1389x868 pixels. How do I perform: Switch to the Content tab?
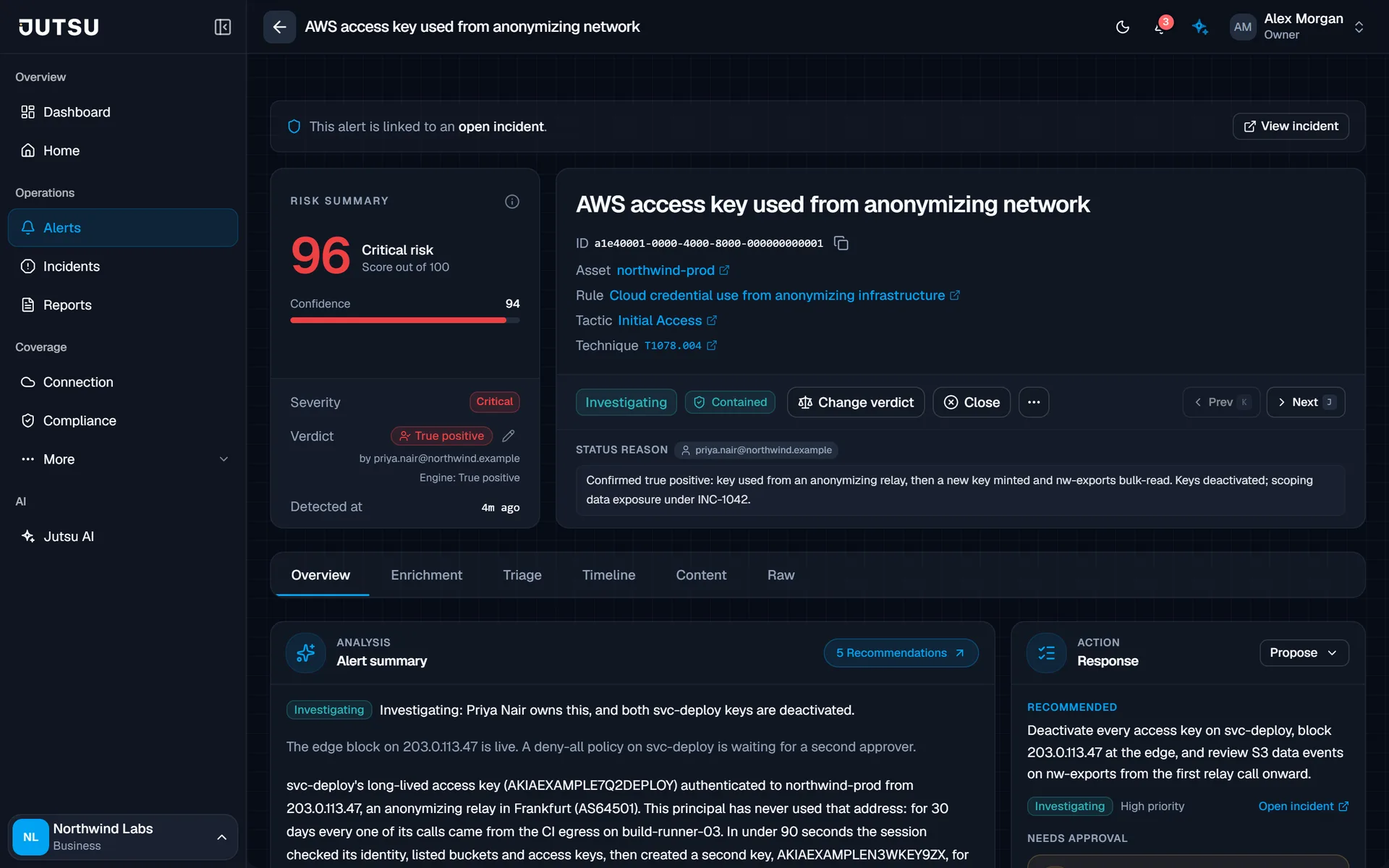coord(701,575)
